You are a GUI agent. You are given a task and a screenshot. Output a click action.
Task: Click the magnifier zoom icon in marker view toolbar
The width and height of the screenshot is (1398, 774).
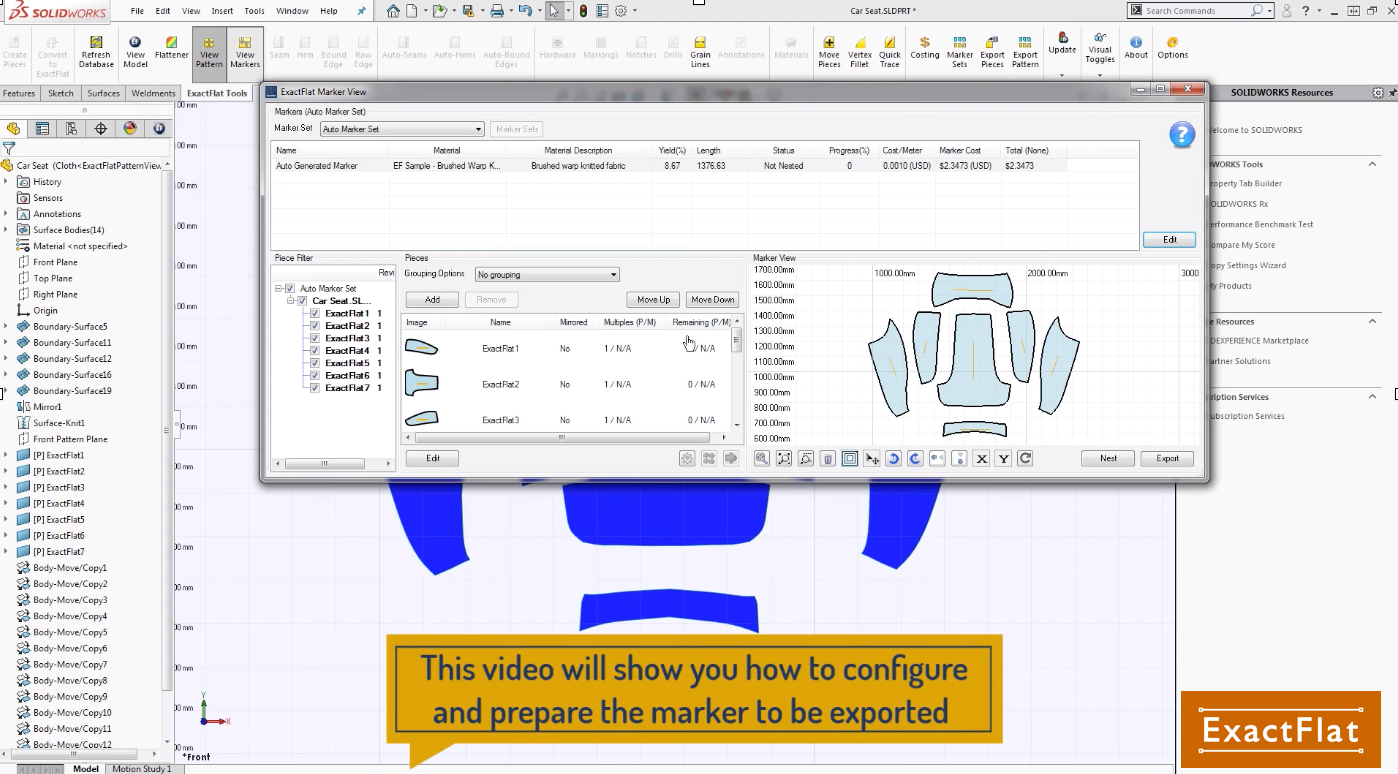click(x=762, y=458)
